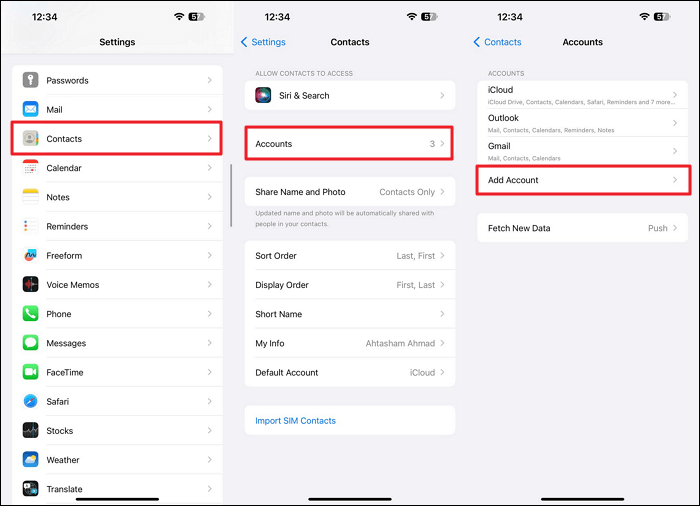Open the Calendar settings row
Viewport: 700px width, 506px height.
(x=117, y=168)
